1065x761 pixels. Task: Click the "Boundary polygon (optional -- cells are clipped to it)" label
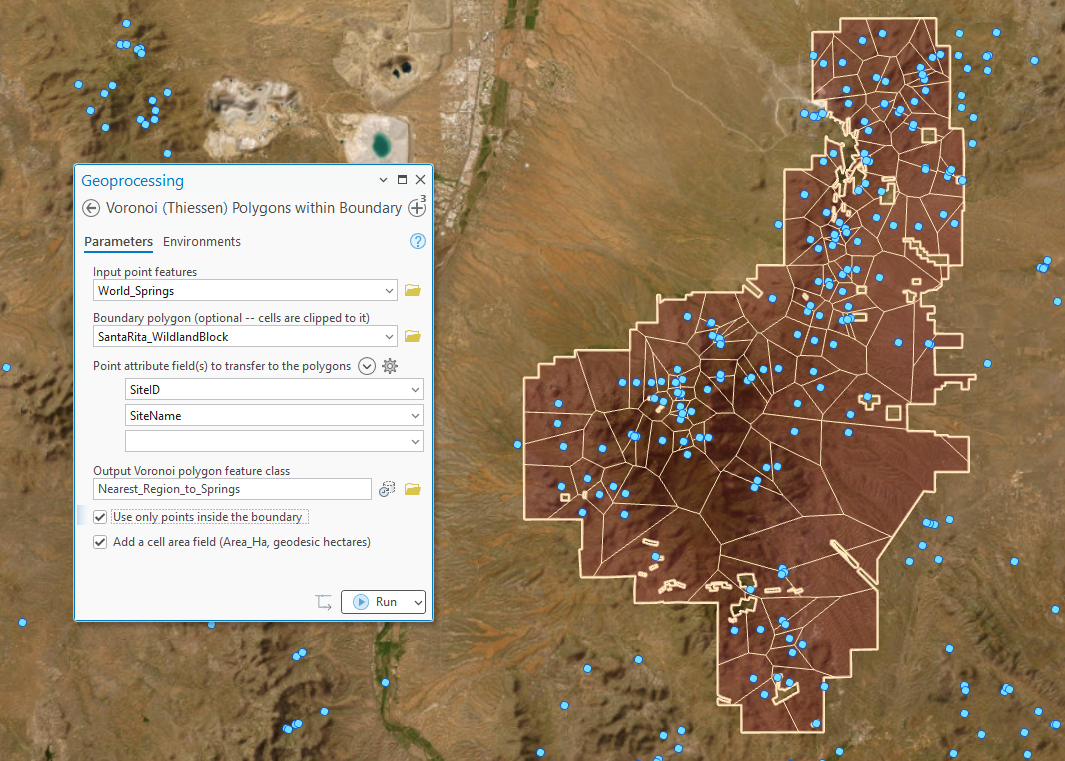[232, 318]
